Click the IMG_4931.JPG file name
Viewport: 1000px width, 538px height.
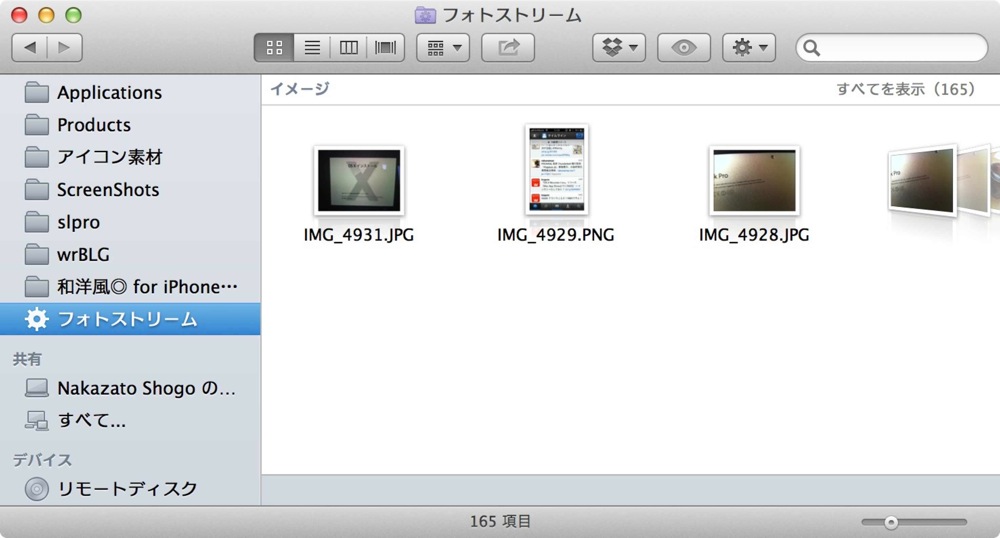[x=358, y=235]
